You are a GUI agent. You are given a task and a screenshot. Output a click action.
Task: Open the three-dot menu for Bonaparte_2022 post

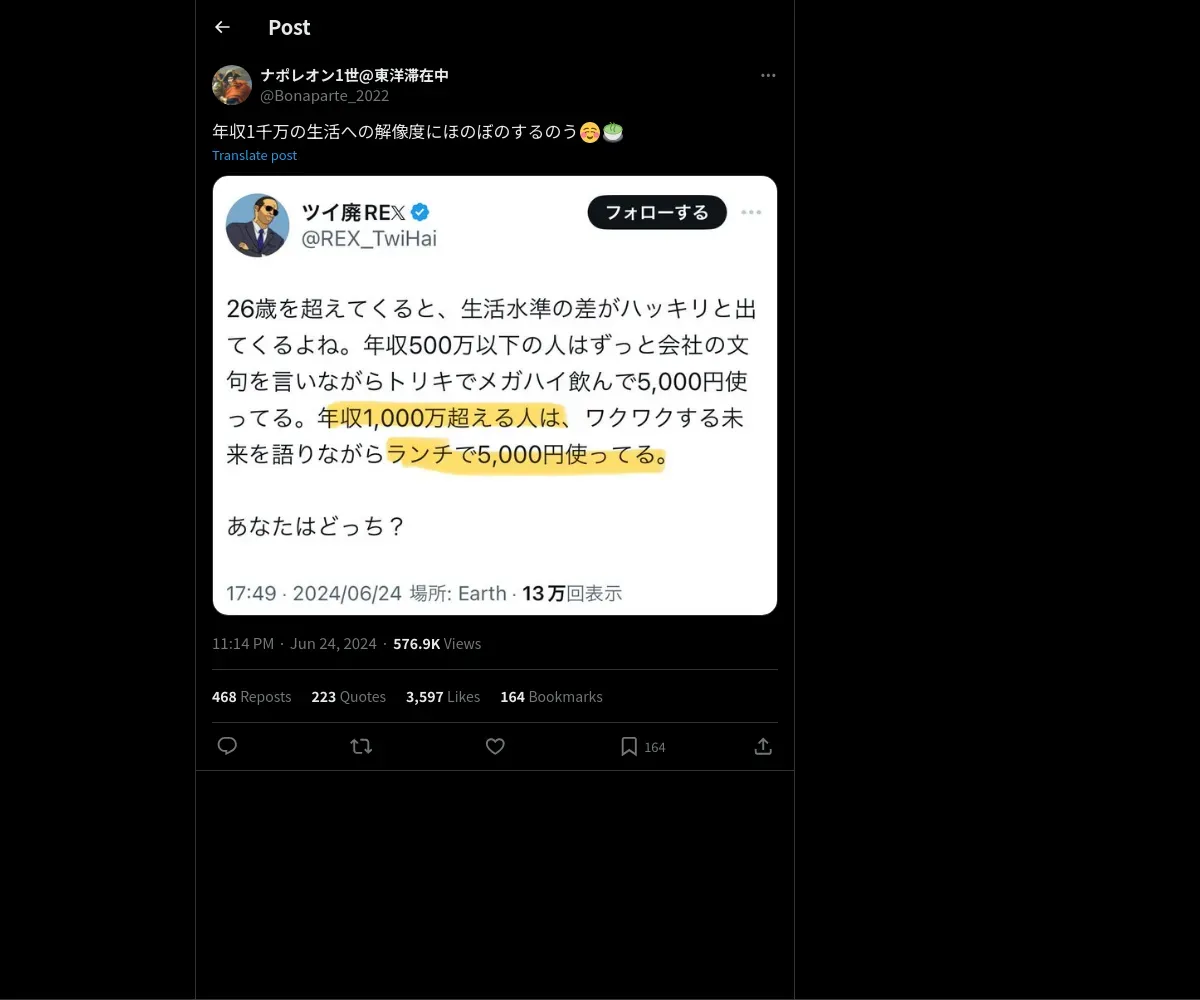point(768,75)
